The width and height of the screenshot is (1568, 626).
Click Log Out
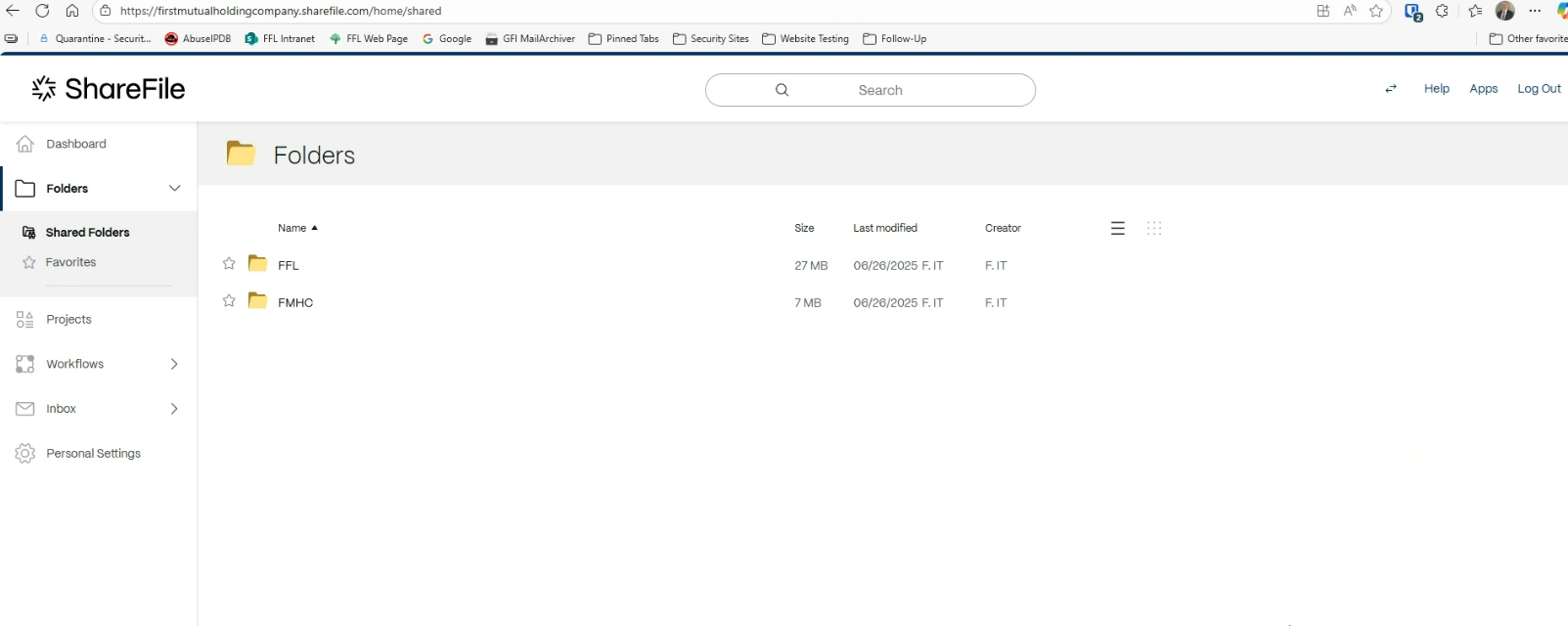click(1539, 89)
